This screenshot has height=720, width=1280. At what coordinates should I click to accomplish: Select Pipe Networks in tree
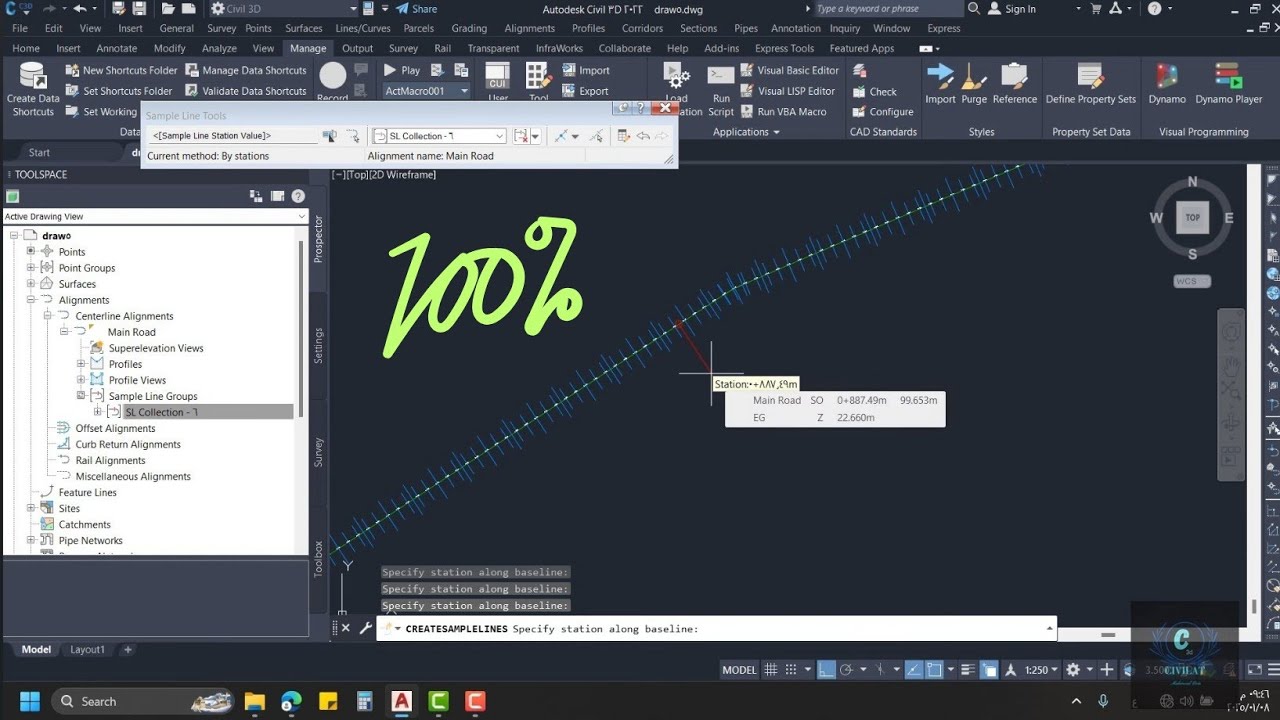(90, 540)
